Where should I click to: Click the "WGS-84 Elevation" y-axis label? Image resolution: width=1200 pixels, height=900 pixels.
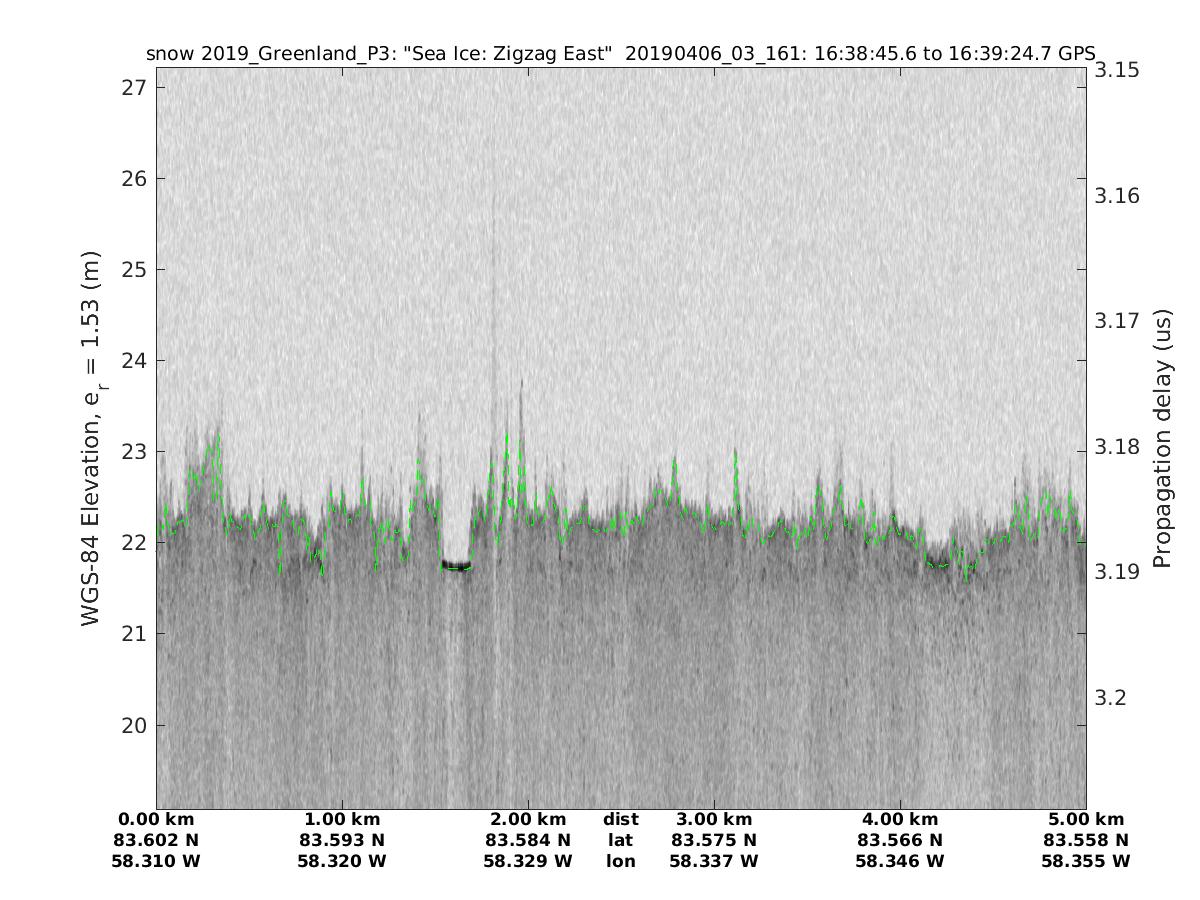point(91,439)
